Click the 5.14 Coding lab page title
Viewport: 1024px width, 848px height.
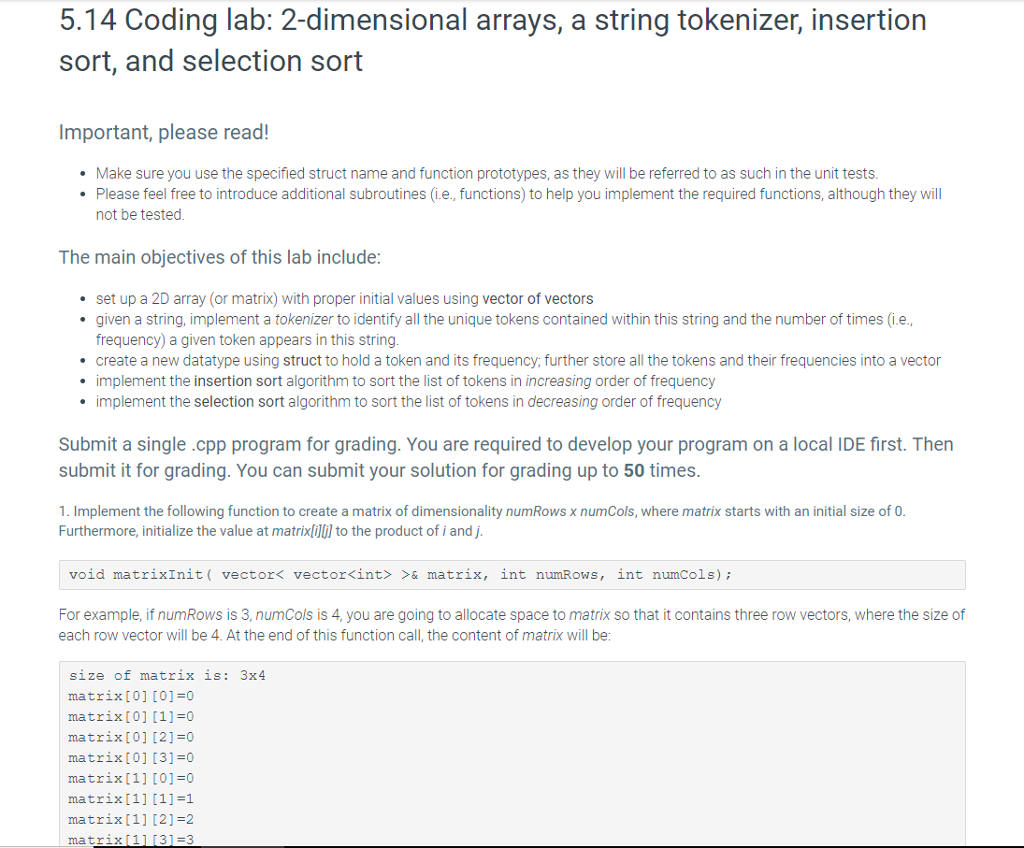tap(492, 41)
